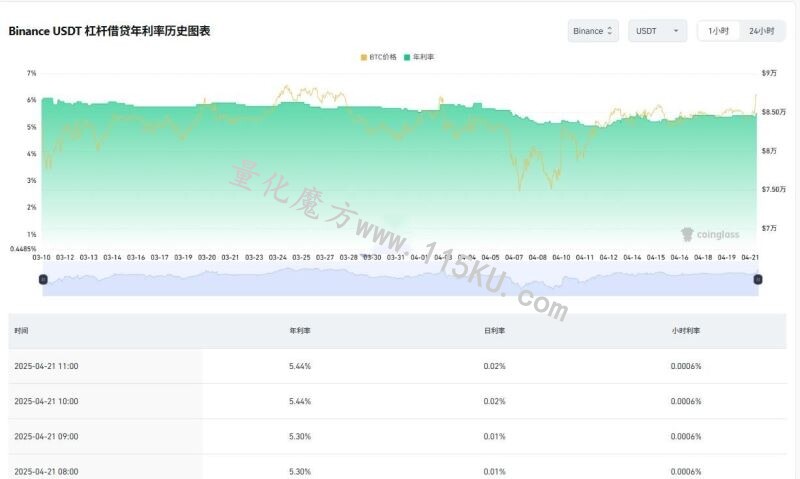Click the 04-21 date label on x-axis

pos(750,258)
